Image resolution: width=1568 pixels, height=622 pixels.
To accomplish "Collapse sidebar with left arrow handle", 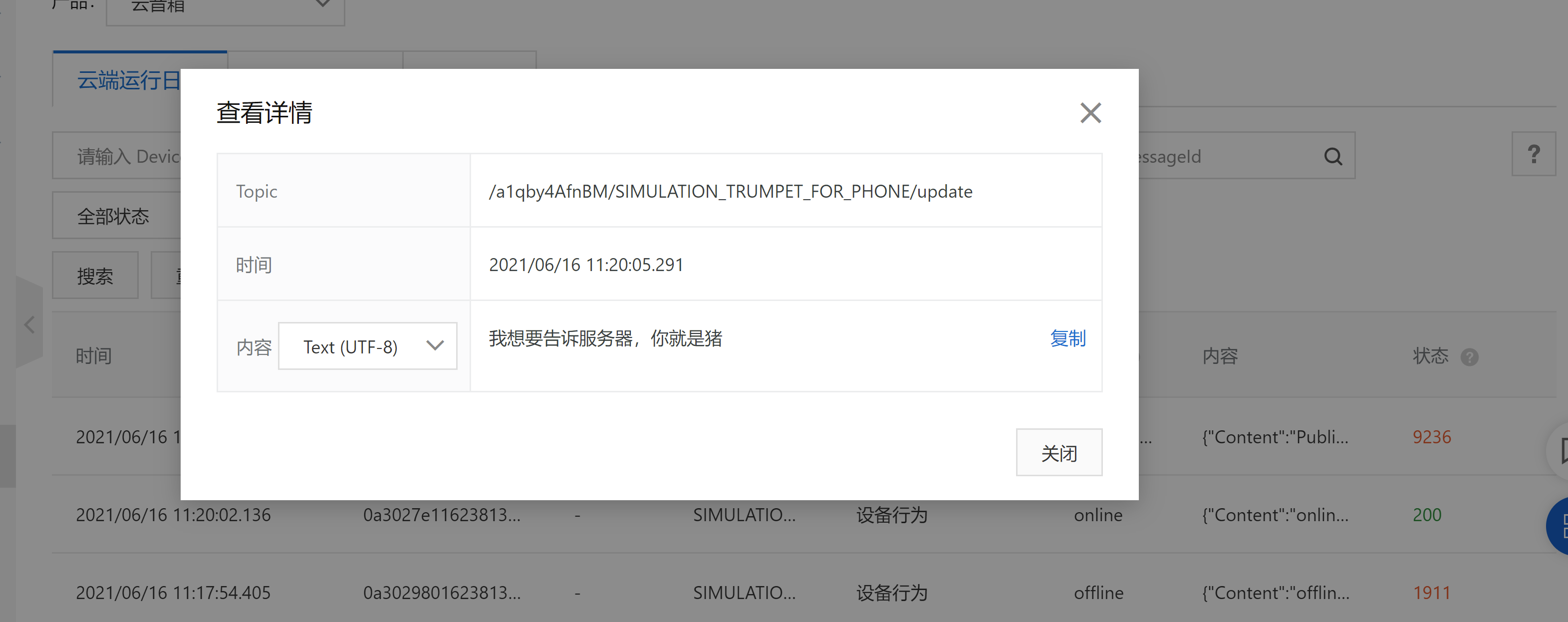I will tap(28, 324).
